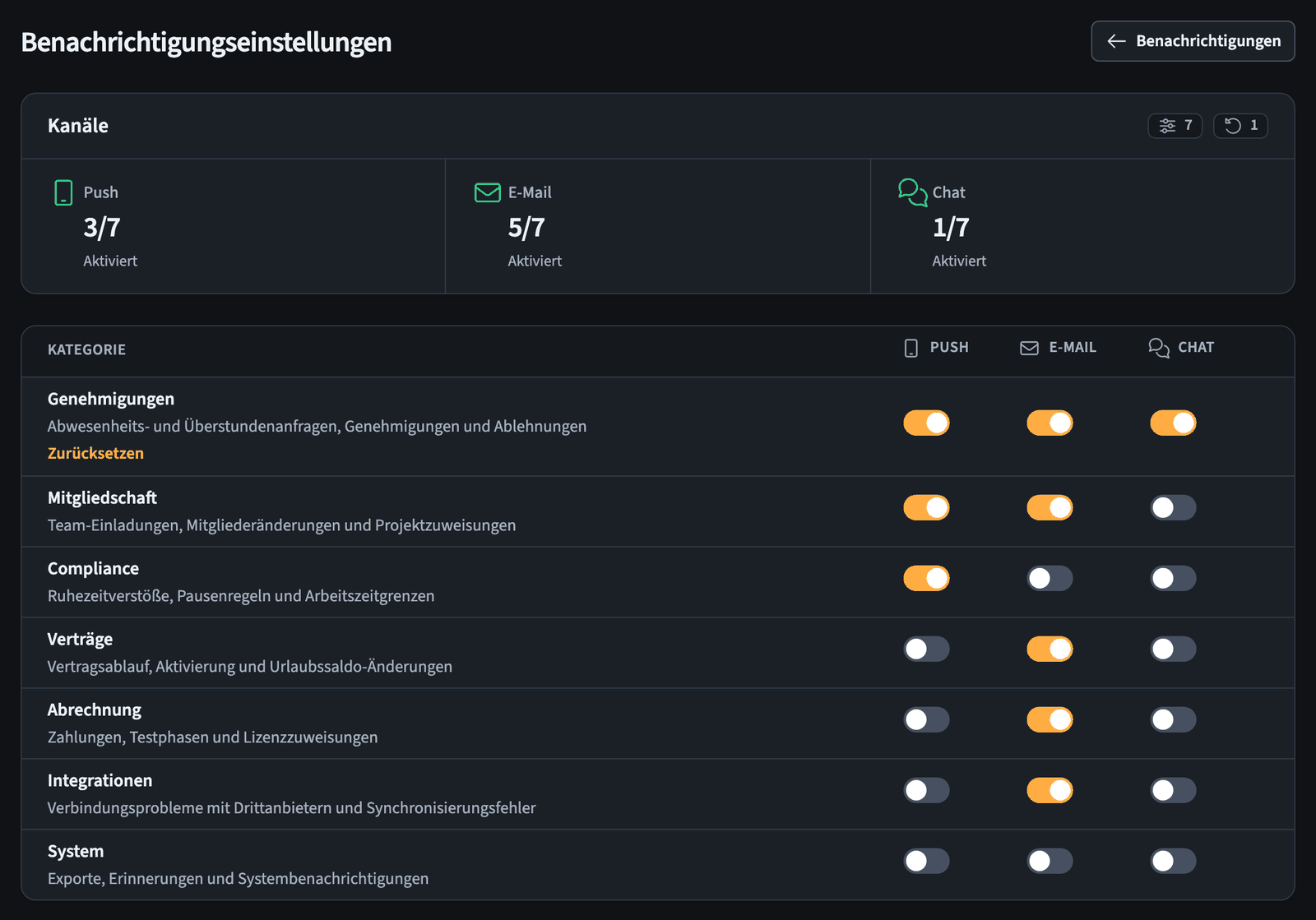The width and height of the screenshot is (1316, 920).
Task: Enable E-Mail for Compliance
Action: (1050, 578)
